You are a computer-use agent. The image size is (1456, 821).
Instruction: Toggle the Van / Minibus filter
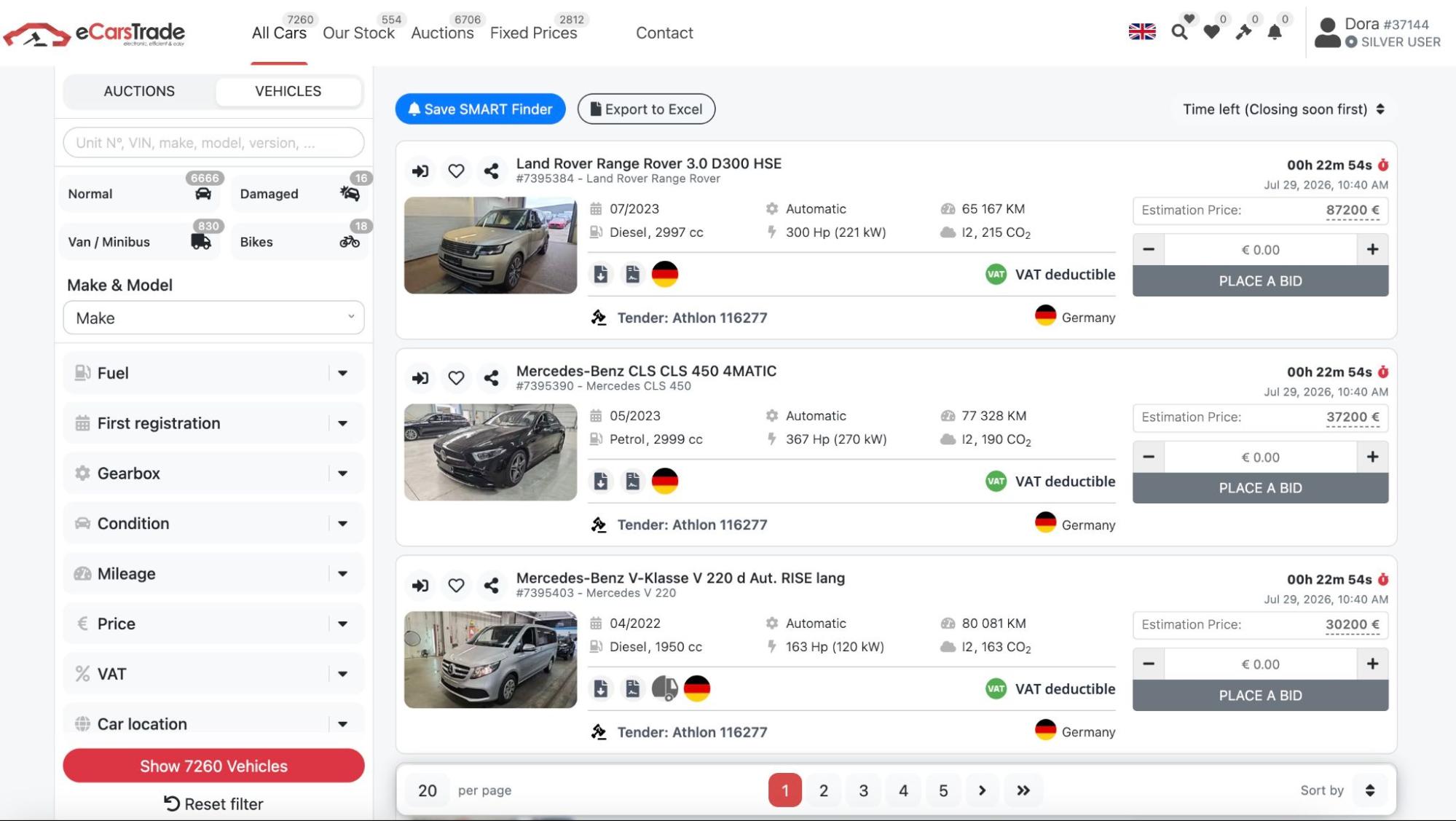[x=141, y=241]
